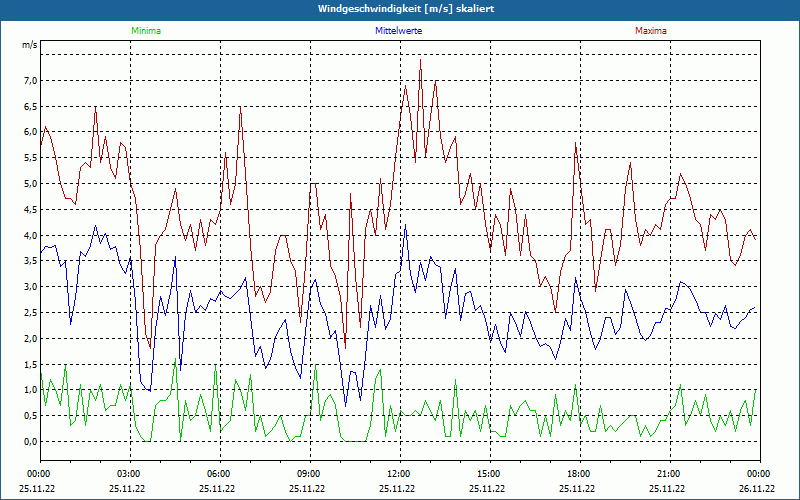Click the '3,5' y-axis value

click(x=31, y=261)
